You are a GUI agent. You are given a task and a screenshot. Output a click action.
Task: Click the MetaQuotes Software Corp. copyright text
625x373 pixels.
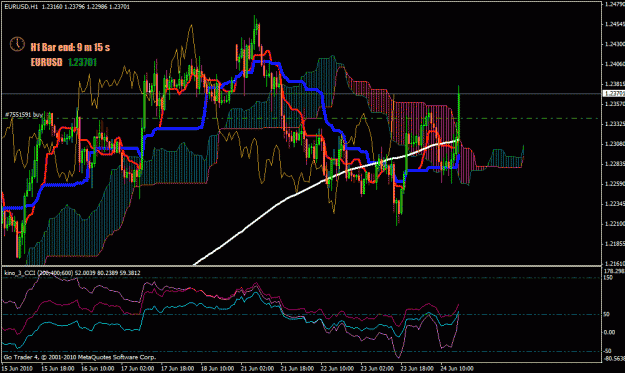tap(80, 357)
